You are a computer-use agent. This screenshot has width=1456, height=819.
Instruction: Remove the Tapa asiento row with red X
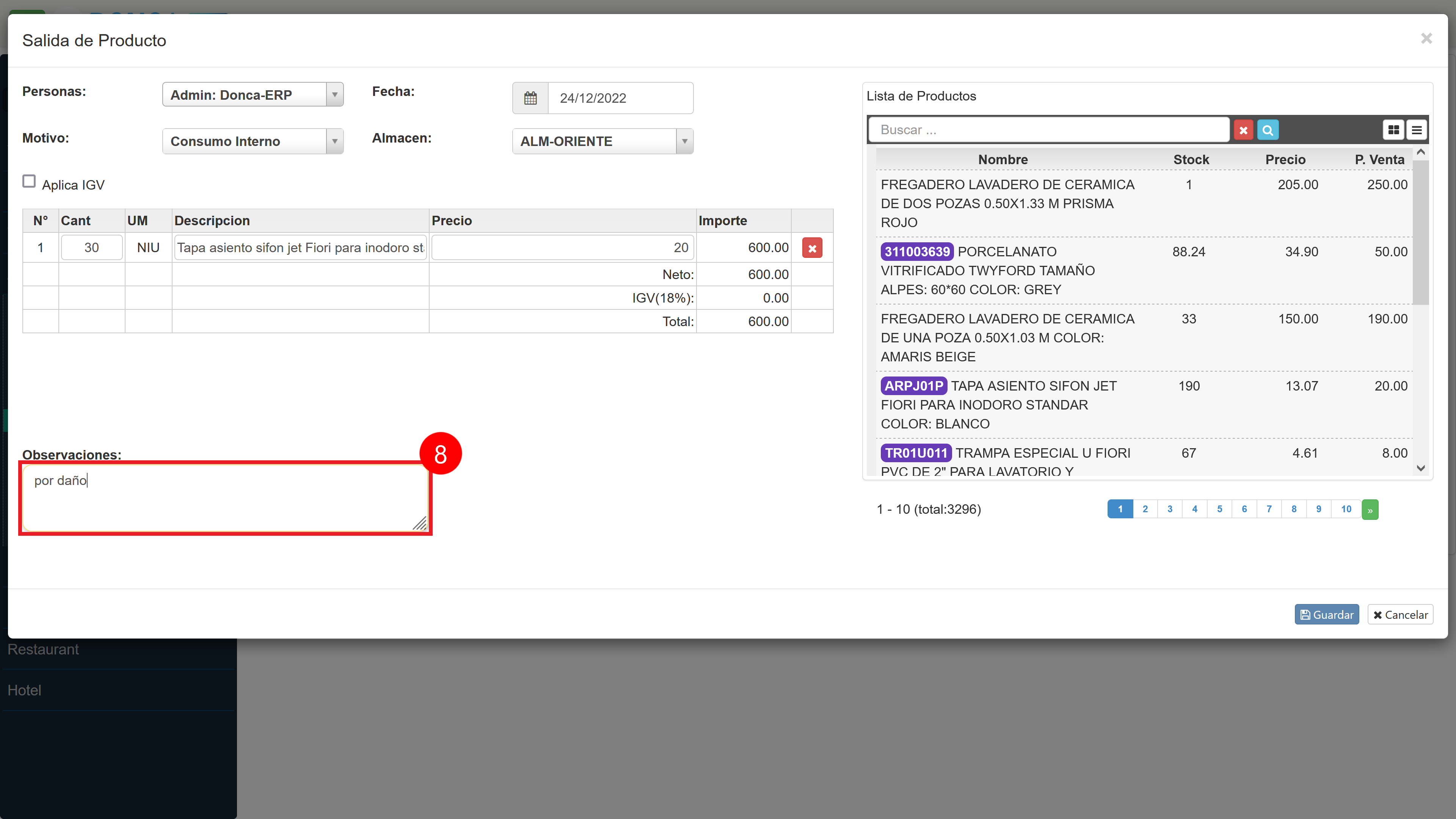(812, 248)
